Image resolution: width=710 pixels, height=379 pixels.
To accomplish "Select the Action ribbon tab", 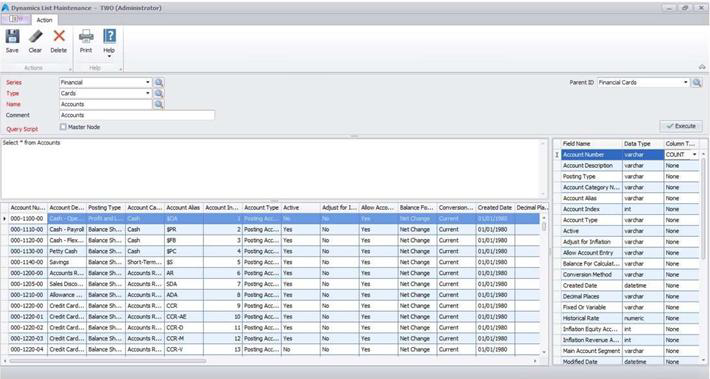I will point(44,20).
